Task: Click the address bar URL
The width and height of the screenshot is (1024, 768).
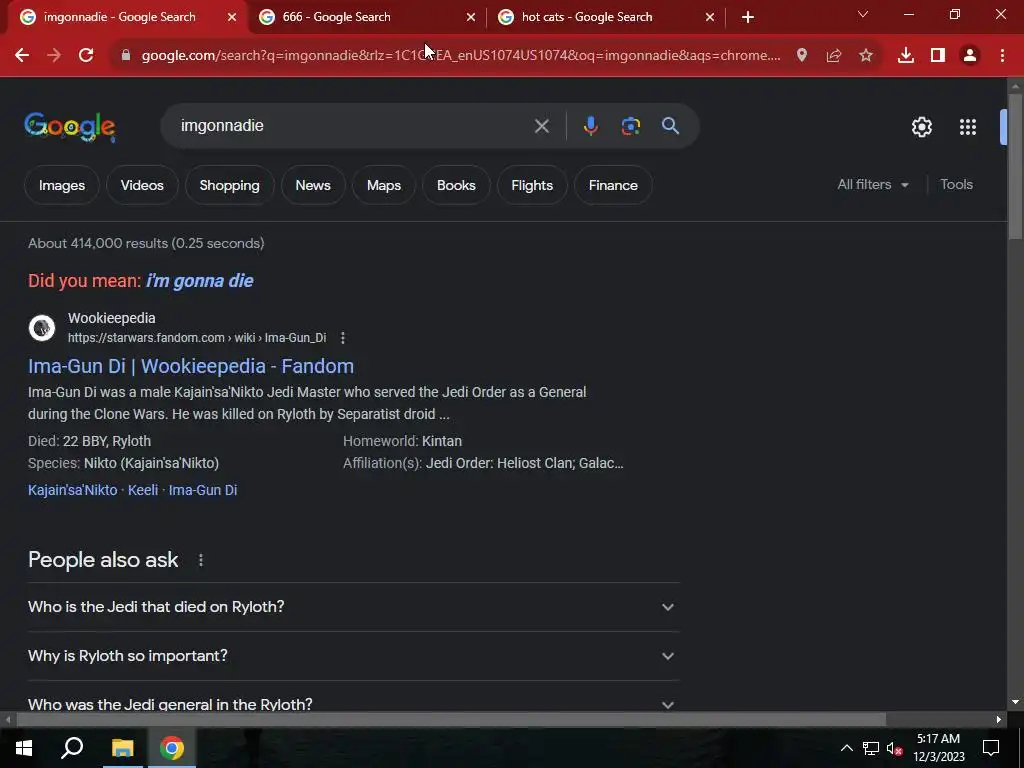Action: (x=460, y=56)
